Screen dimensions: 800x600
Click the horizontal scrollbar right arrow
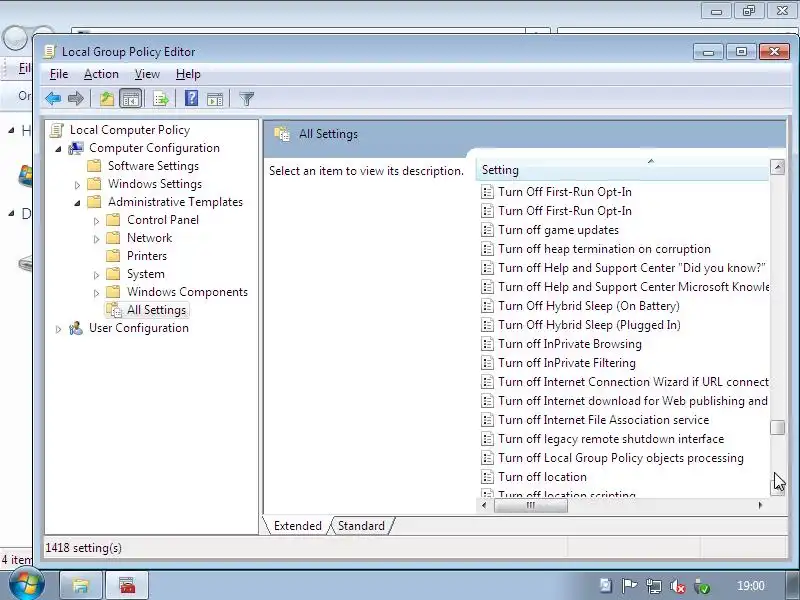(760, 505)
